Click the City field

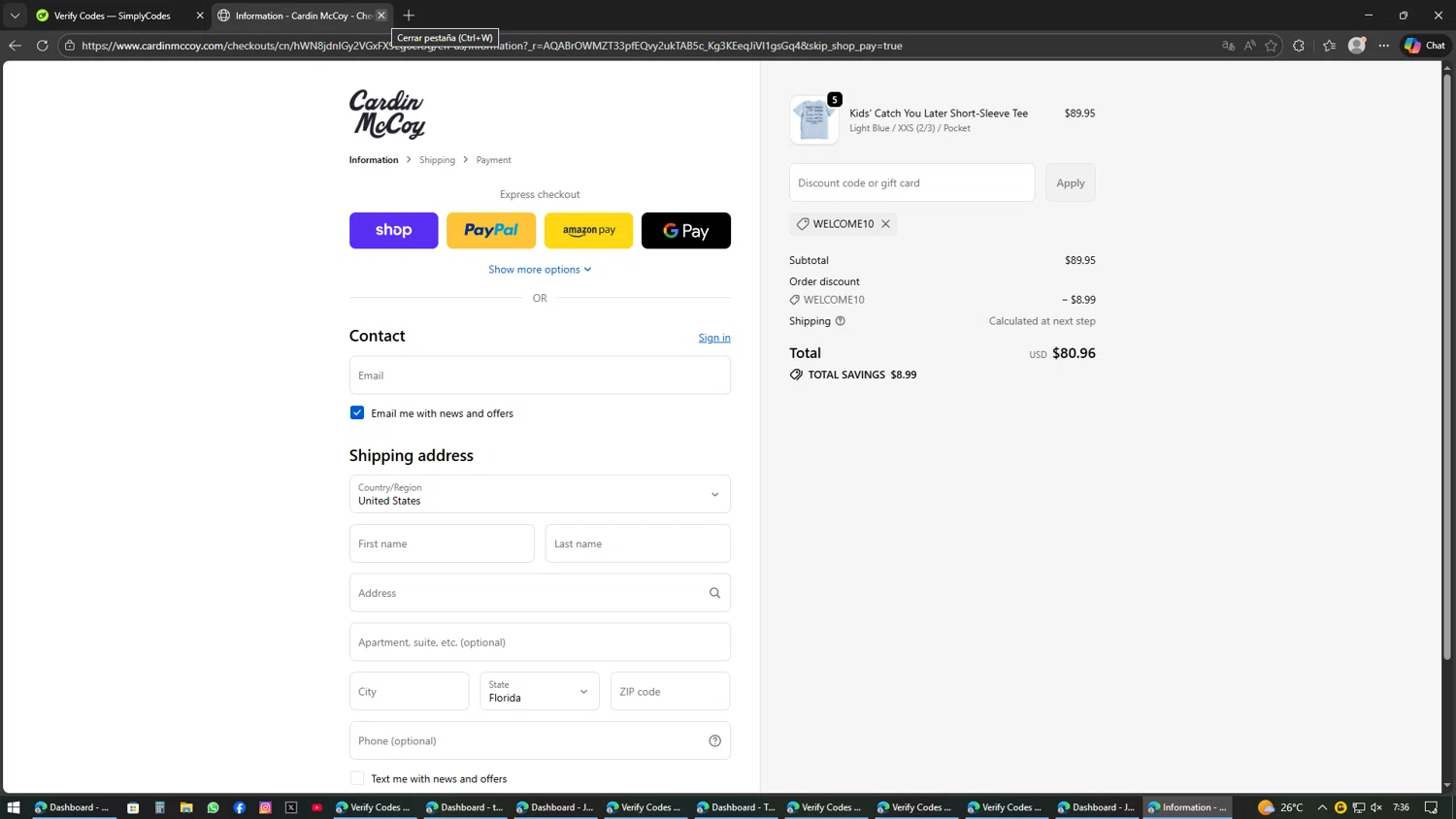(x=410, y=692)
